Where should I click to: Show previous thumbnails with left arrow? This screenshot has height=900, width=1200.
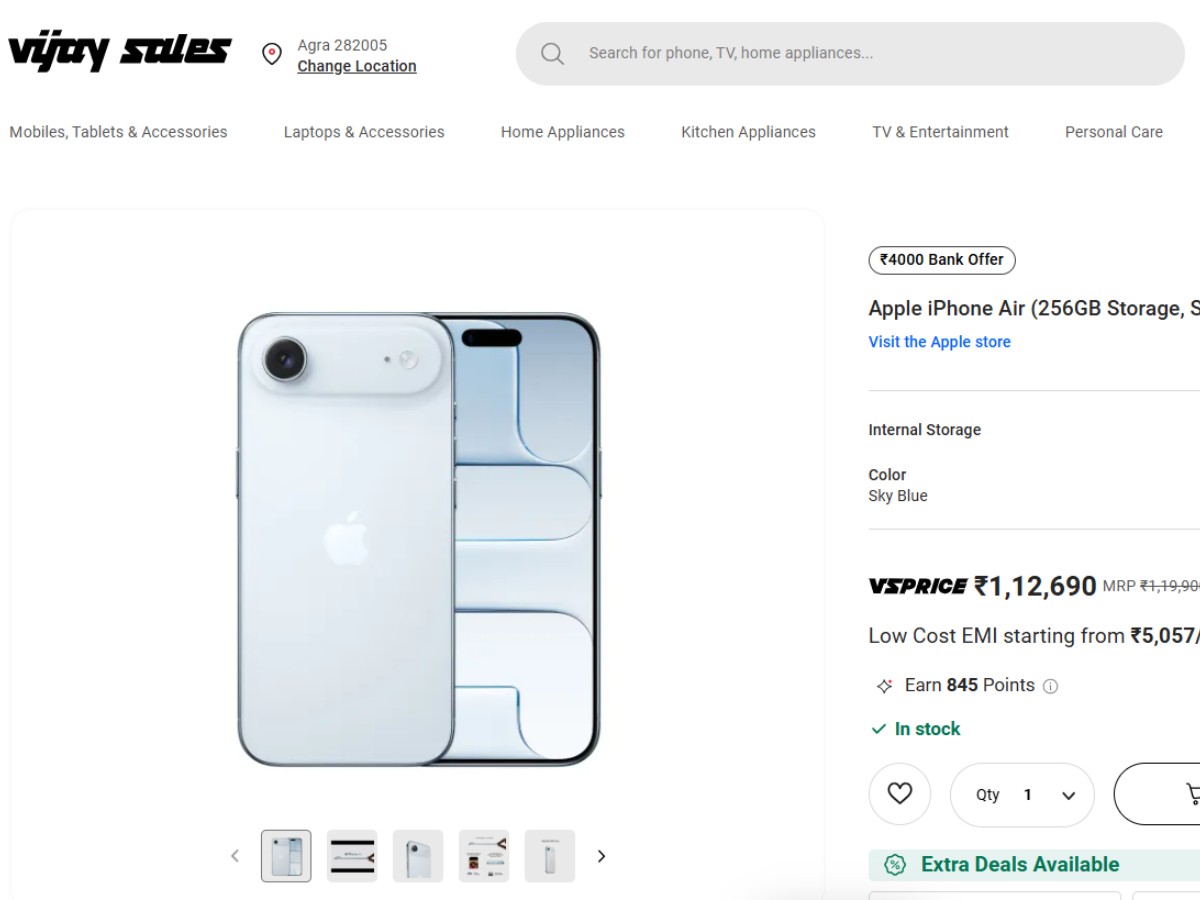235,856
